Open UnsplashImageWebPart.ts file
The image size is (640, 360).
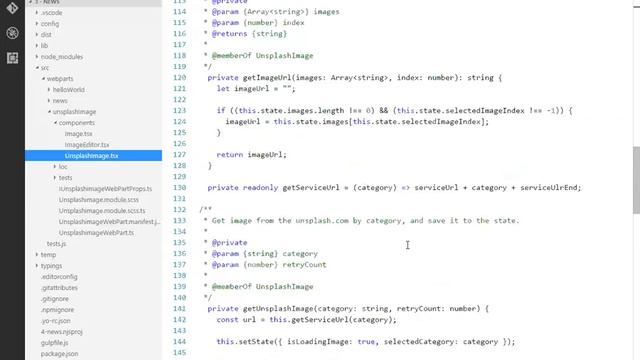click(x=96, y=233)
